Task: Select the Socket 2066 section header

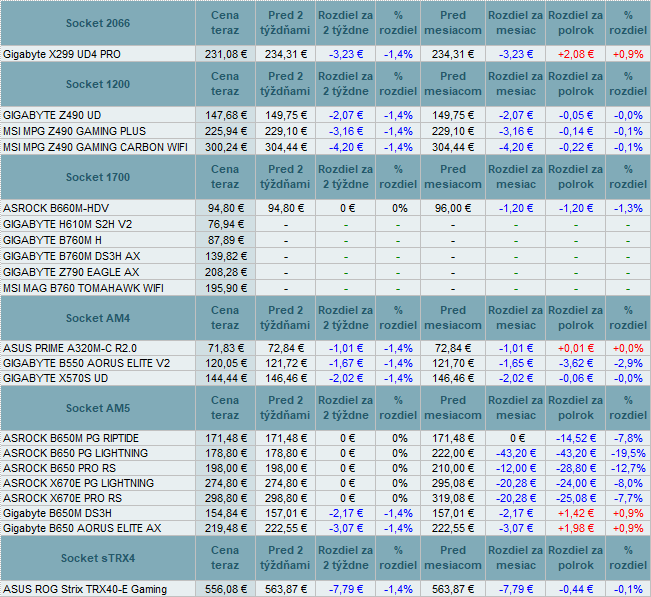Action: (x=98, y=23)
